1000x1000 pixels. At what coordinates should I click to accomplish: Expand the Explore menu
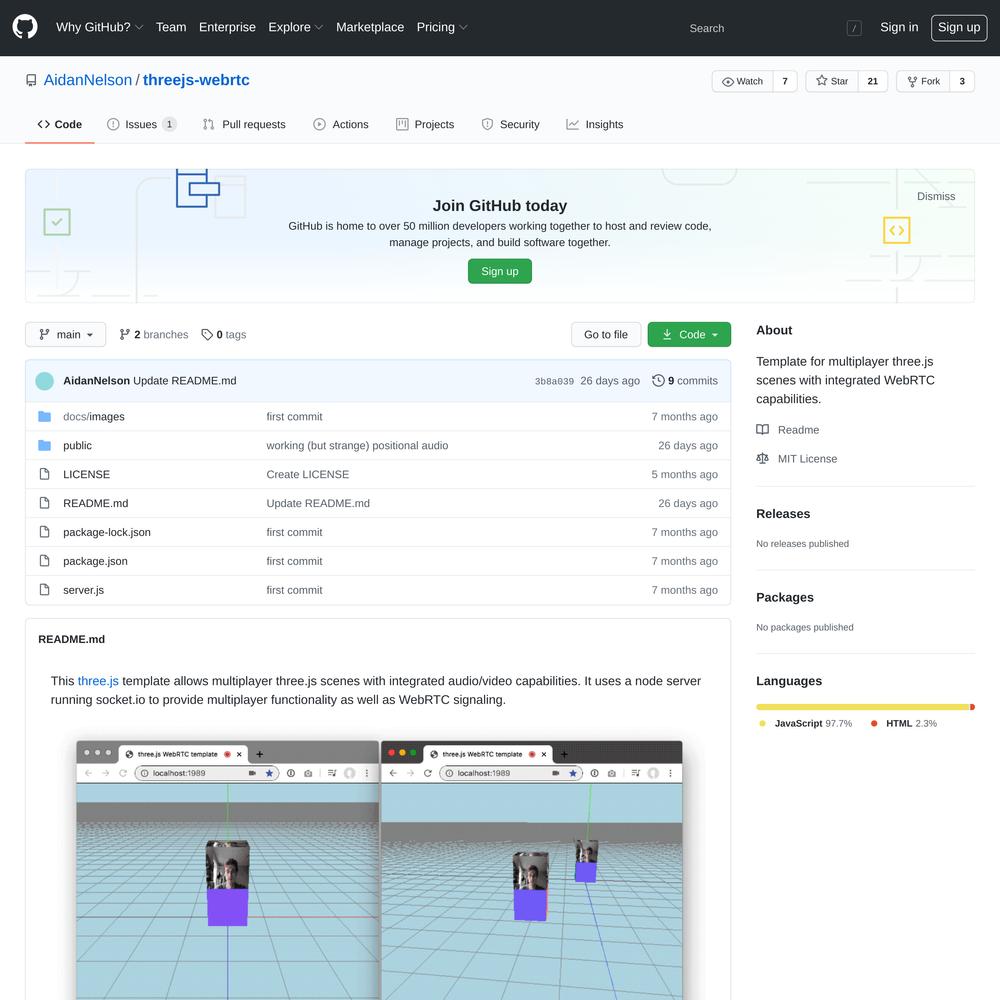296,27
